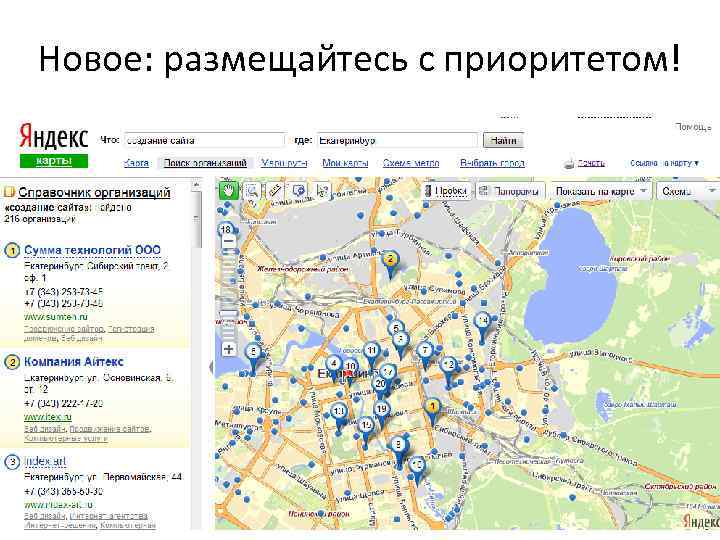Open the Показать на карте dropdown
Screen dimensions: 720x540
(x=601, y=191)
